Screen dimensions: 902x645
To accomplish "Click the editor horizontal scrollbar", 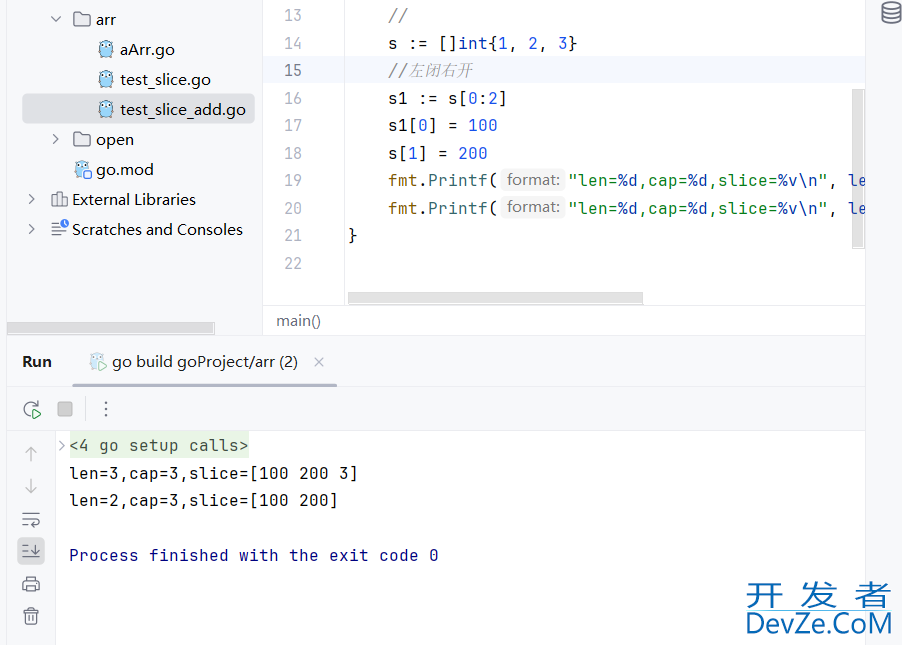I will (x=495, y=297).
